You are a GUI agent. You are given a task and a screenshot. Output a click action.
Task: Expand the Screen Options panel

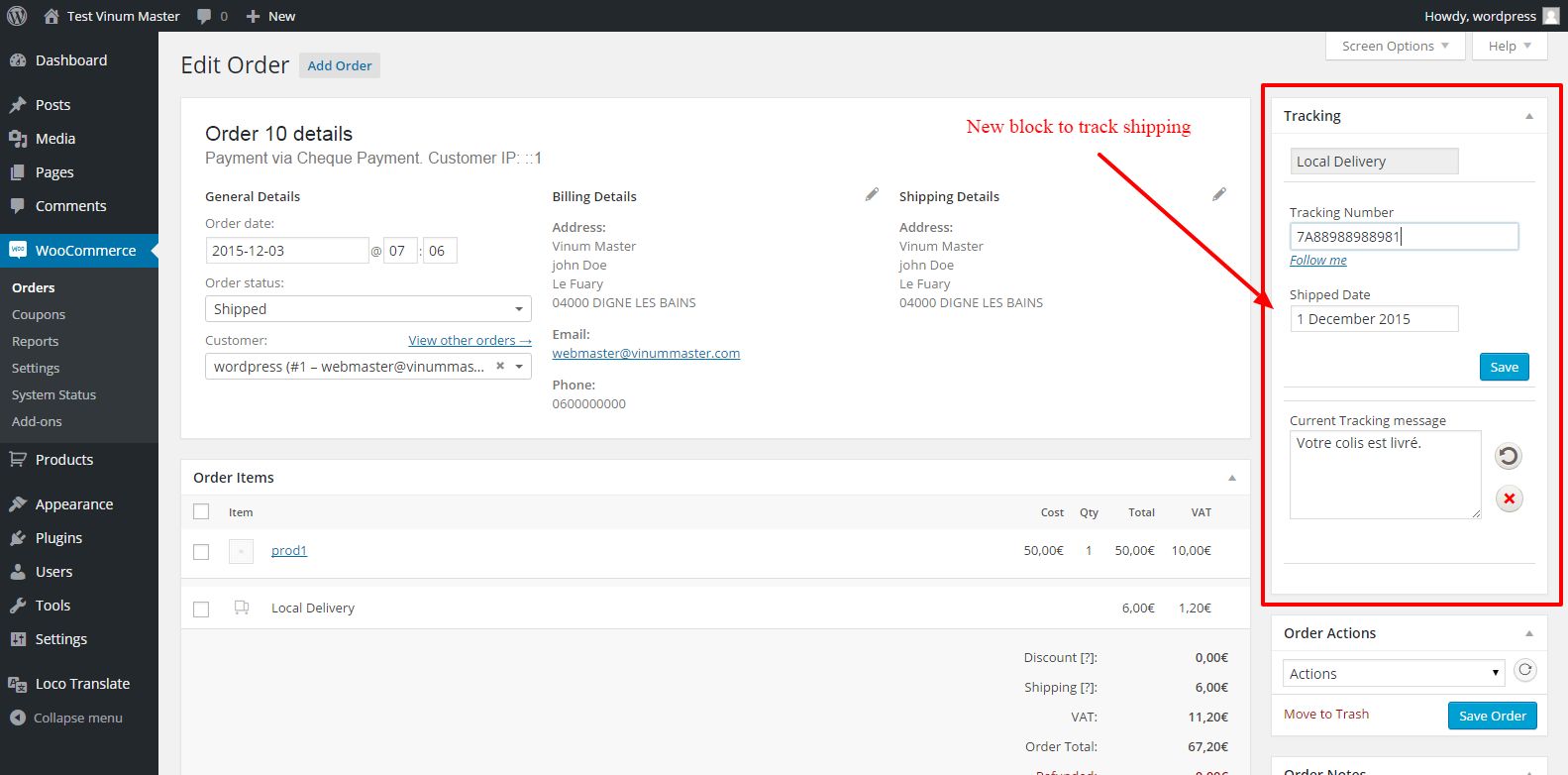pyautogui.click(x=1395, y=46)
